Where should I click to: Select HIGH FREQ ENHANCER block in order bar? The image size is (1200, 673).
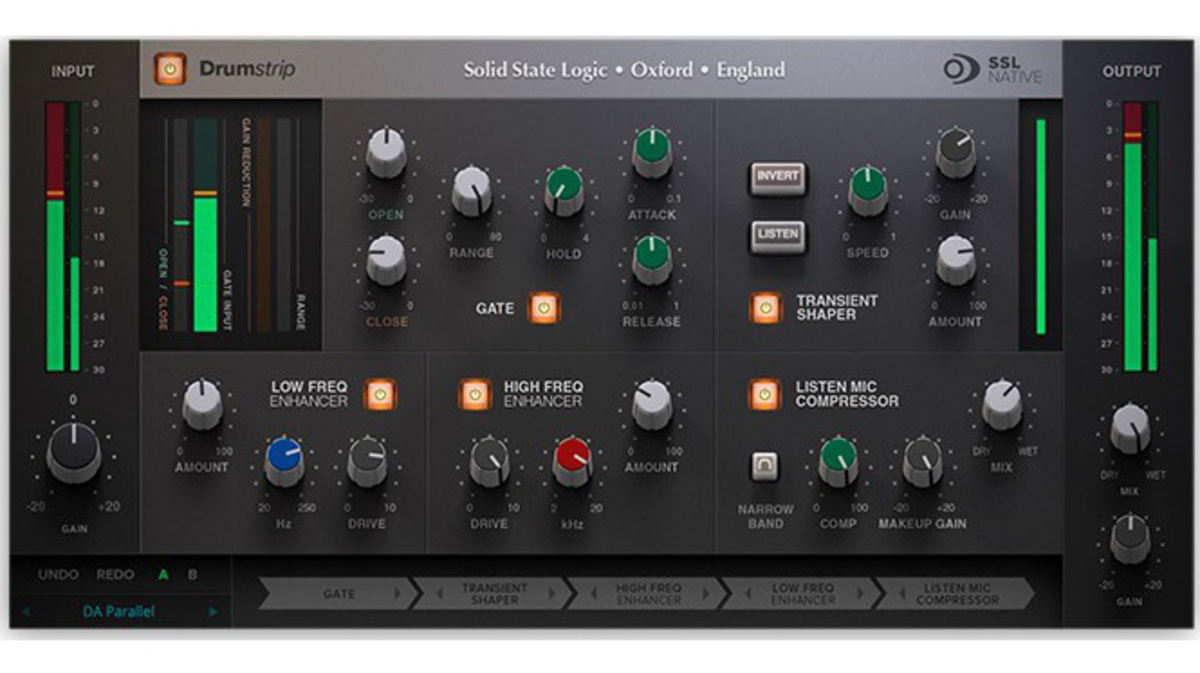[648, 594]
